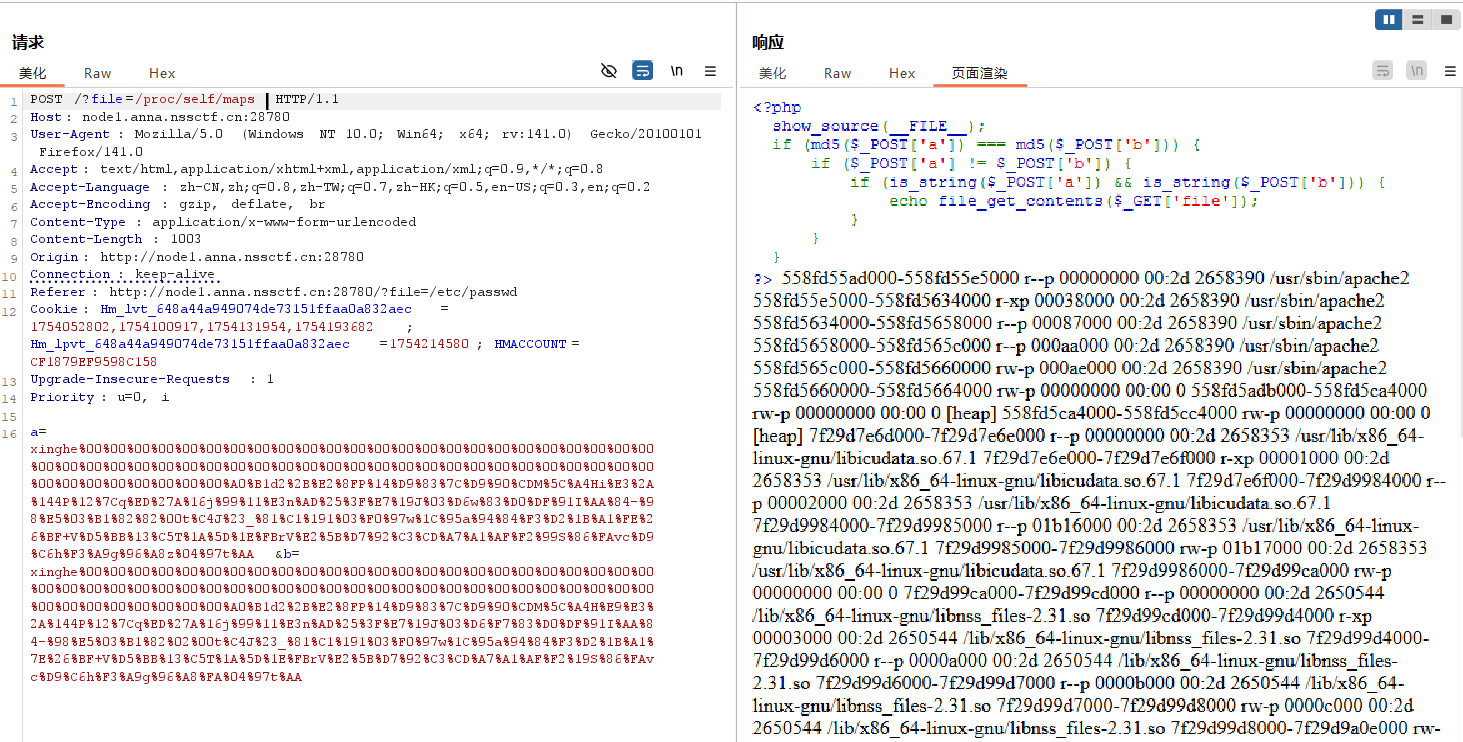
Task: Switch to the request Raw tab
Action: click(x=97, y=73)
